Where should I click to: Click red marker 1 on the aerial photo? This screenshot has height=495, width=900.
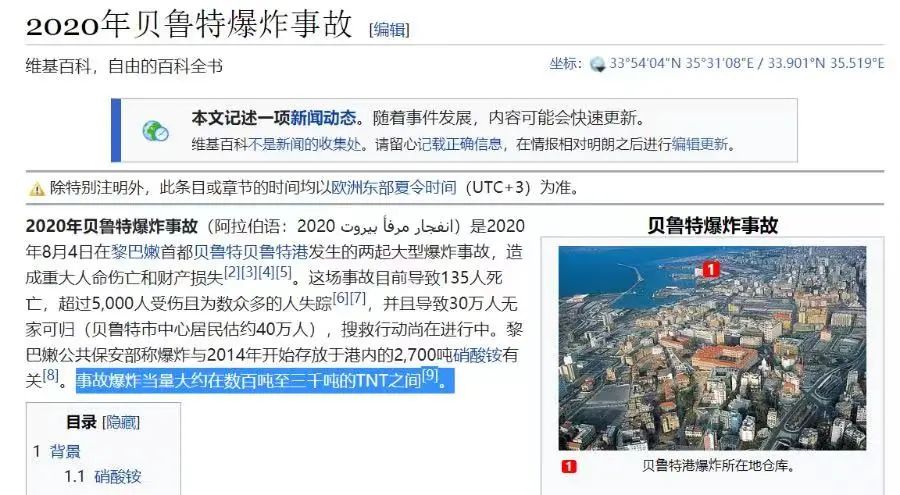[x=711, y=269]
